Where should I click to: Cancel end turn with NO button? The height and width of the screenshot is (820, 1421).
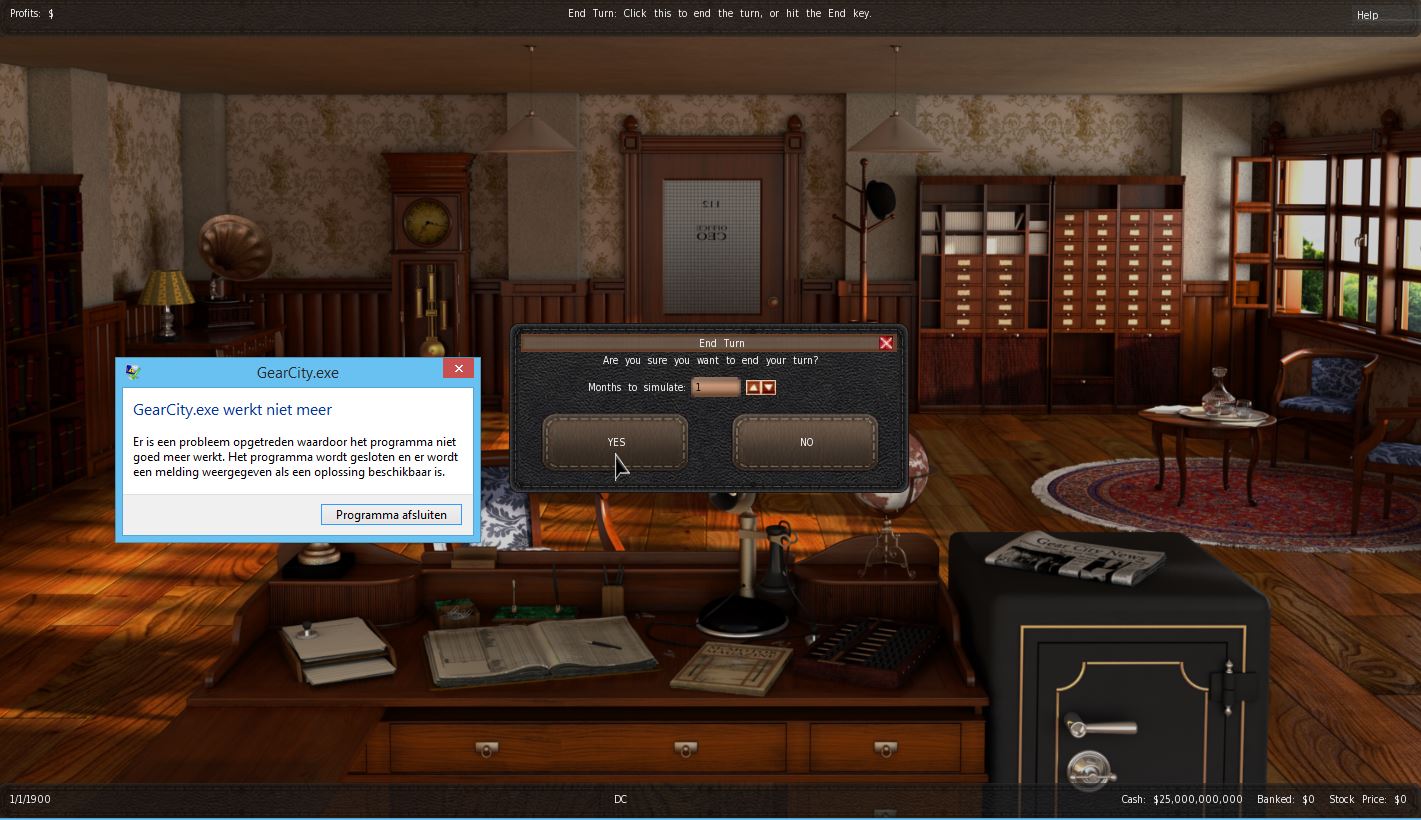click(805, 442)
